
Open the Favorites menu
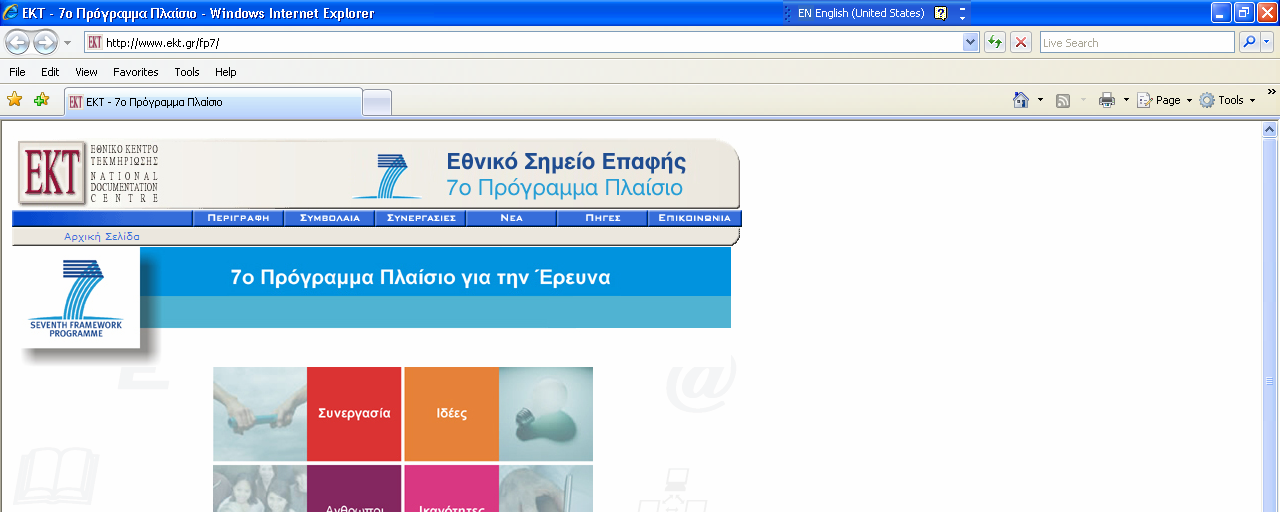pos(135,72)
